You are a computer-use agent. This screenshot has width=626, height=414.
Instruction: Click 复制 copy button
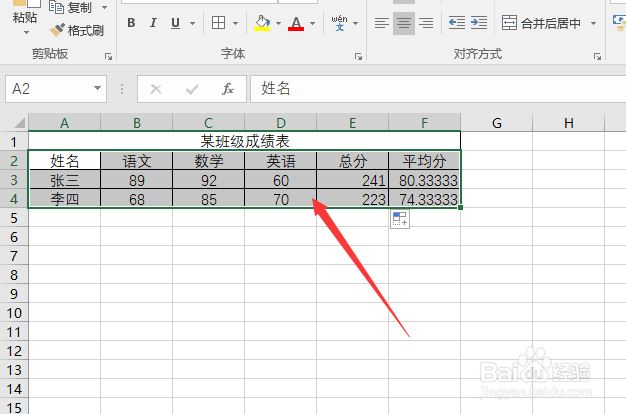pos(71,7)
